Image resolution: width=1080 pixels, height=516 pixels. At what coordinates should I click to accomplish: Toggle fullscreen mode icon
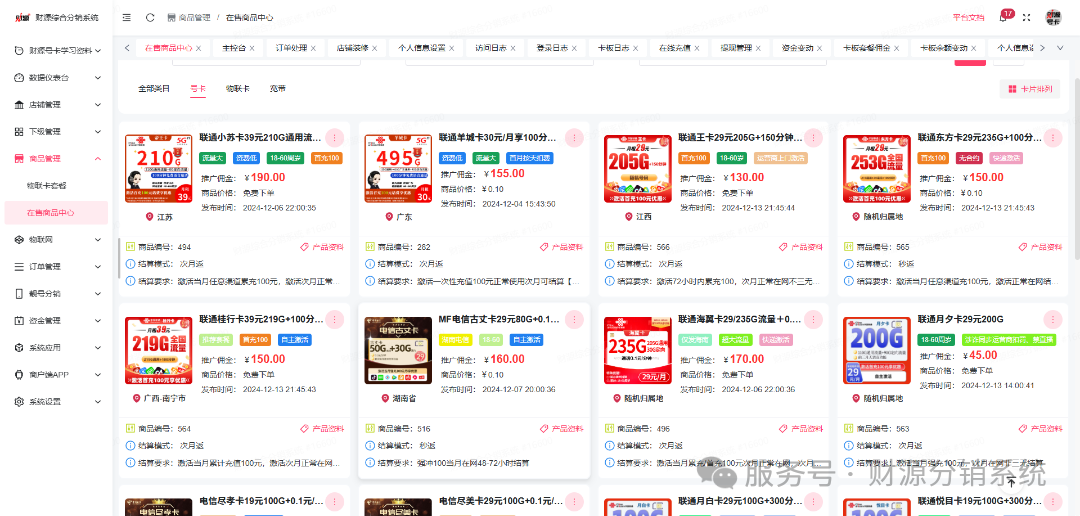click(1026, 17)
